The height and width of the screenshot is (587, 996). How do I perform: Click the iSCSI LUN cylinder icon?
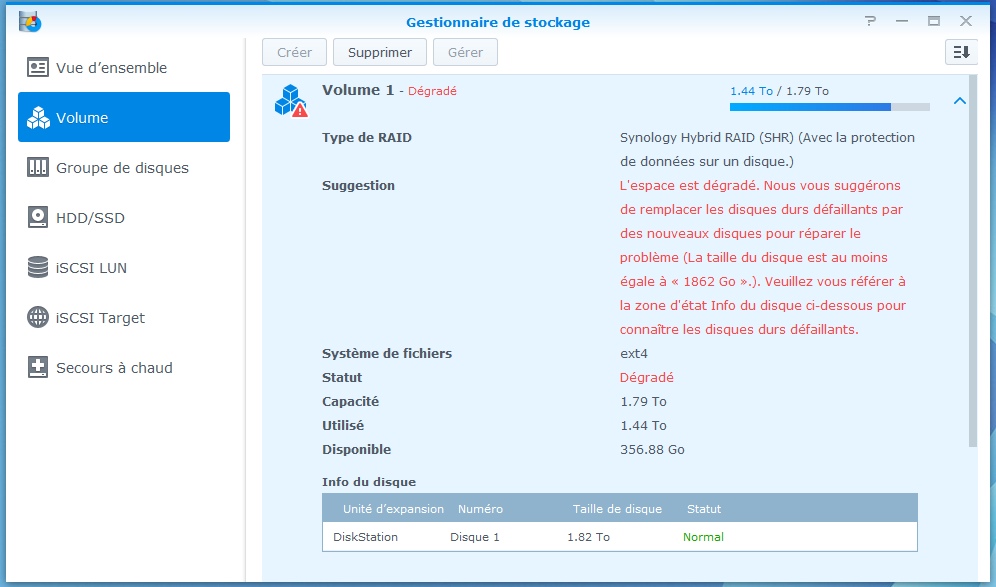(x=37, y=267)
